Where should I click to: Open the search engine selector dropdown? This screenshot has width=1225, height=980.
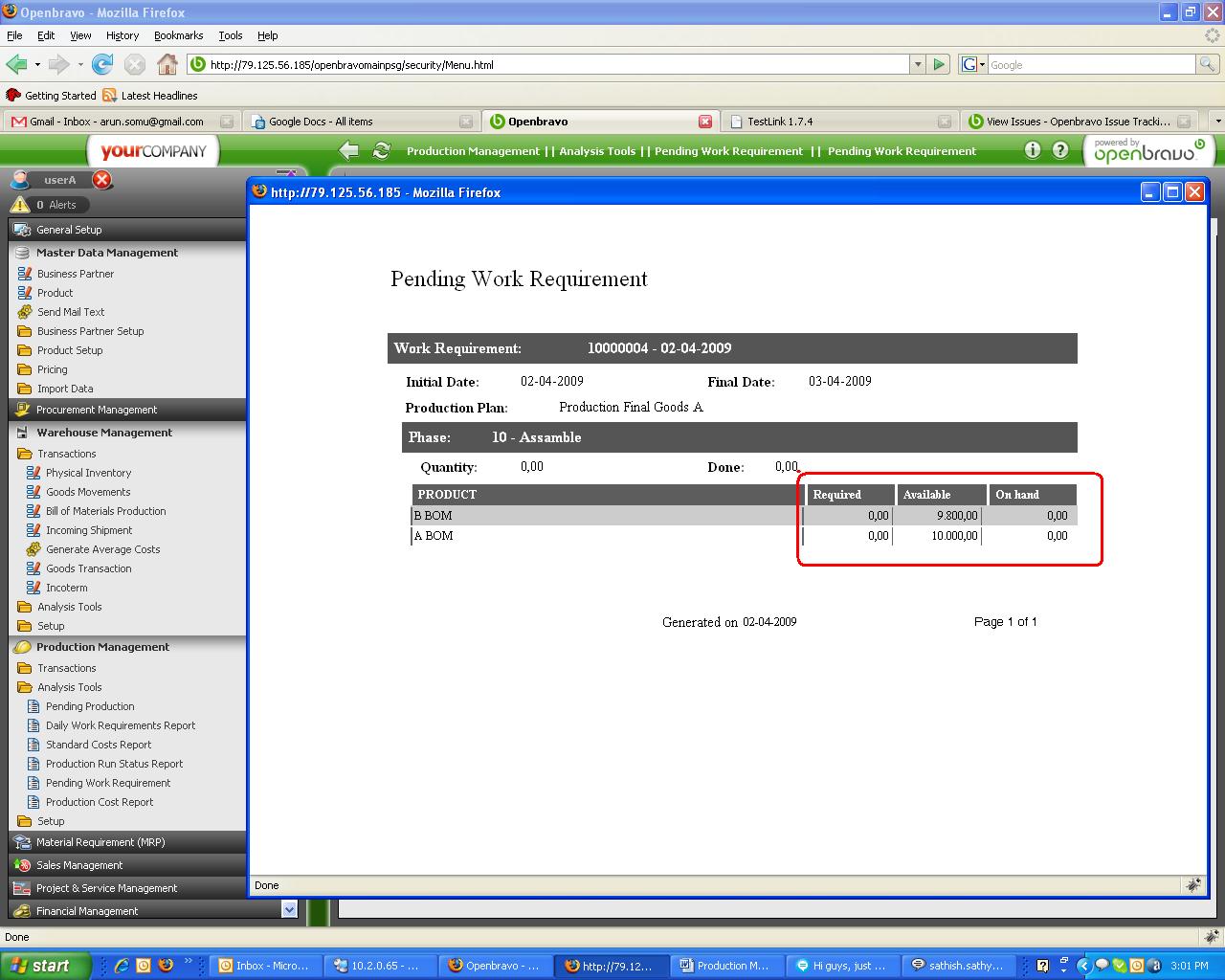(971, 64)
